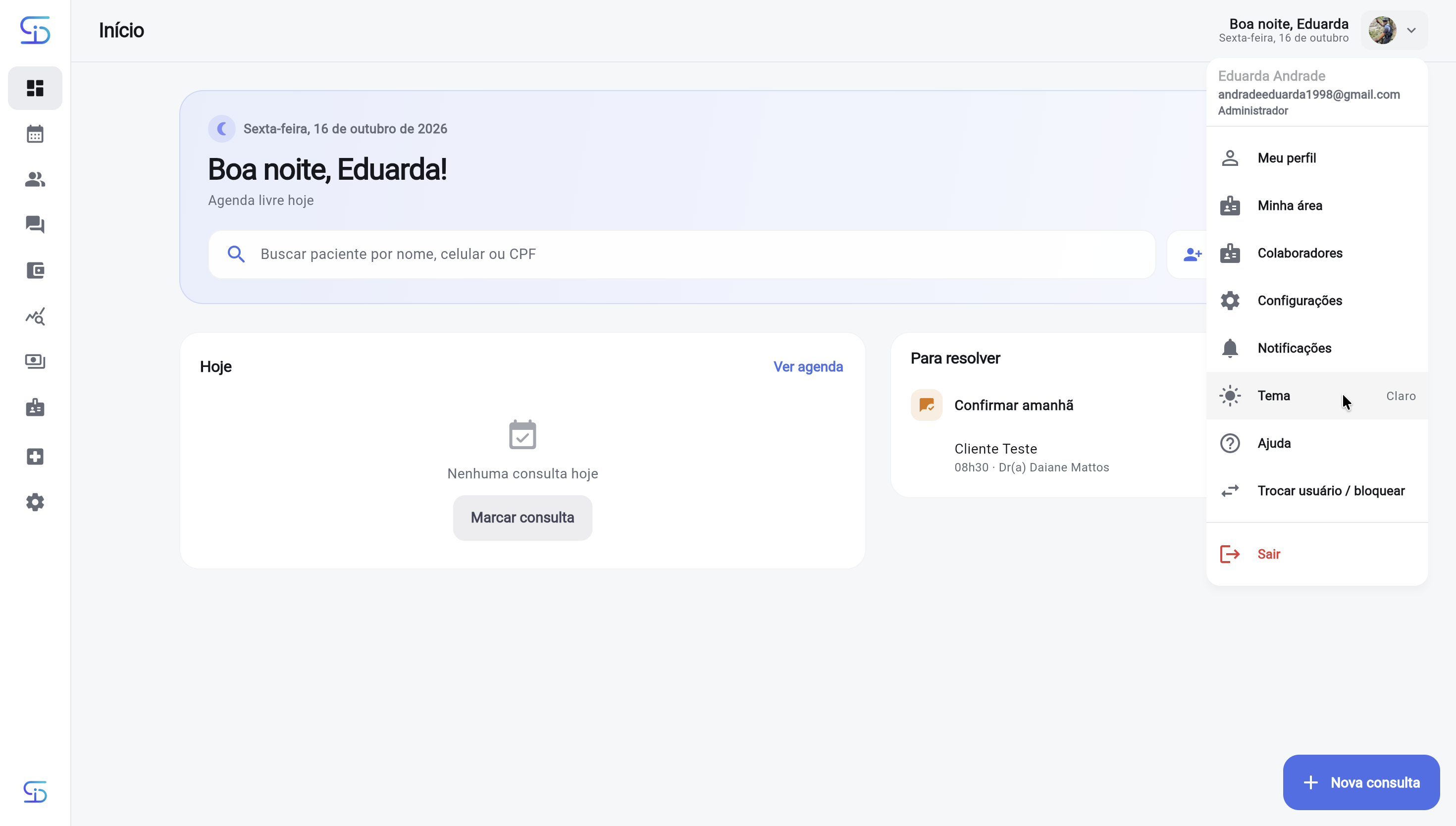The height and width of the screenshot is (826, 1456).
Task: Open the chat messages icon in sidebar
Action: click(35, 225)
